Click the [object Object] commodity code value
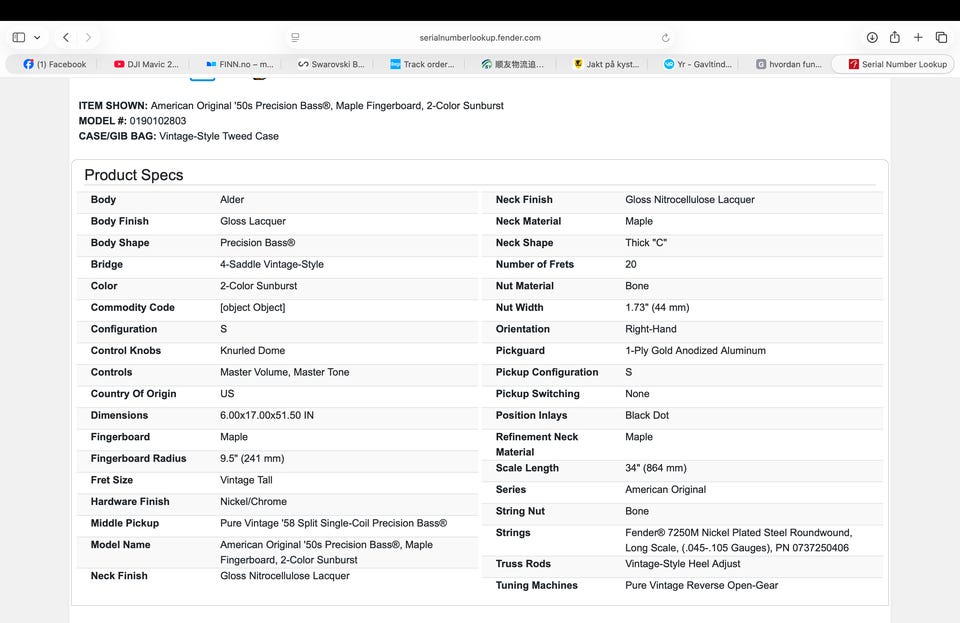The height and width of the screenshot is (623, 960). tap(252, 307)
